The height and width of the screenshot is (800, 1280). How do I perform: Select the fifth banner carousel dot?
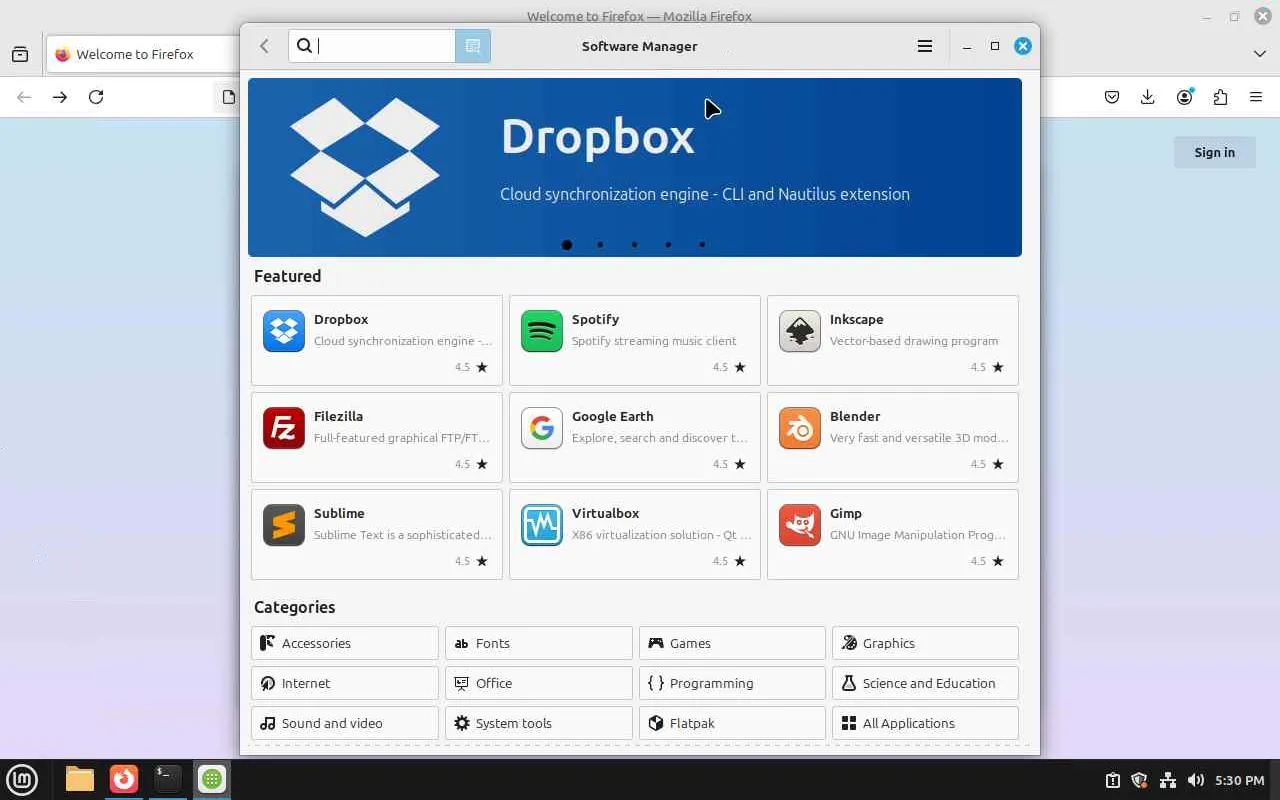tap(702, 244)
